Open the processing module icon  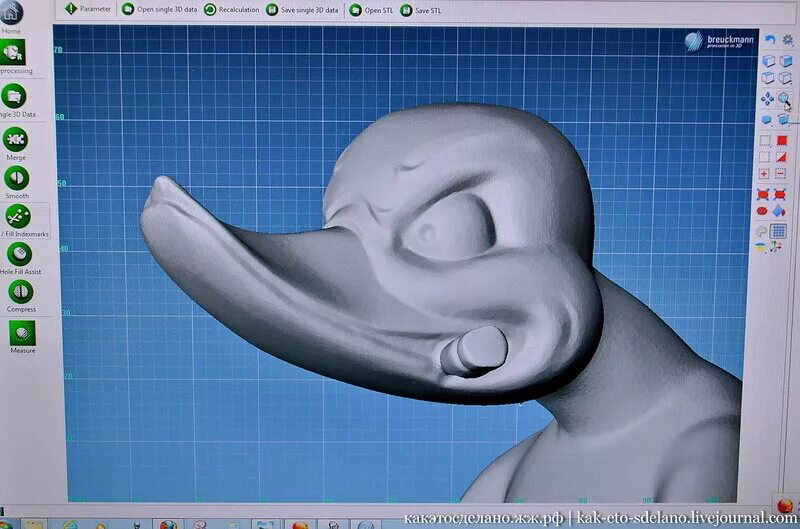(12, 52)
